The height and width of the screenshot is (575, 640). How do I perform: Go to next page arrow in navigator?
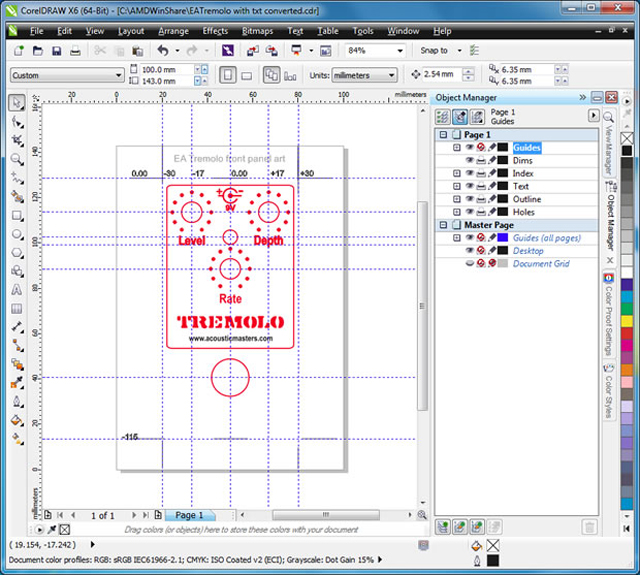tap(133, 515)
